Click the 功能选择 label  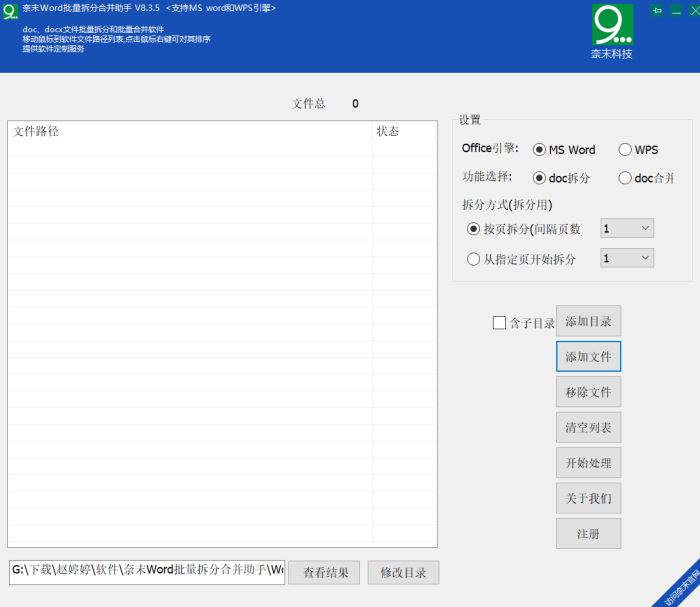pos(487,177)
